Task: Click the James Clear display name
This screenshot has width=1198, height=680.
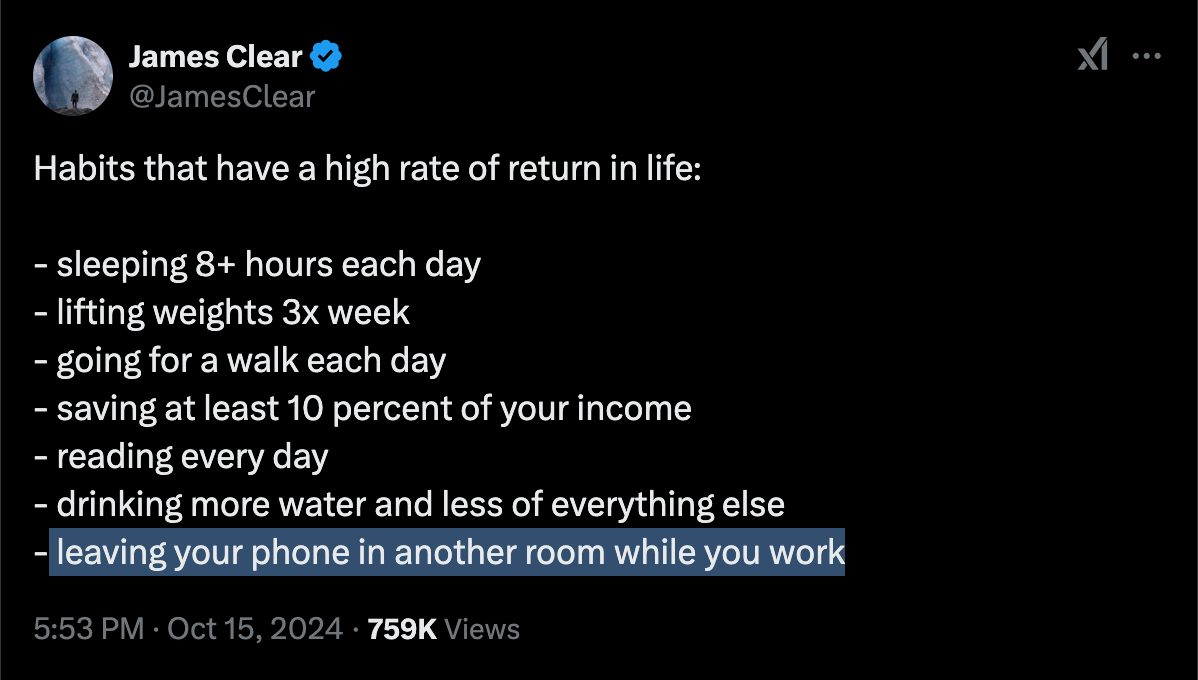Action: tap(215, 57)
